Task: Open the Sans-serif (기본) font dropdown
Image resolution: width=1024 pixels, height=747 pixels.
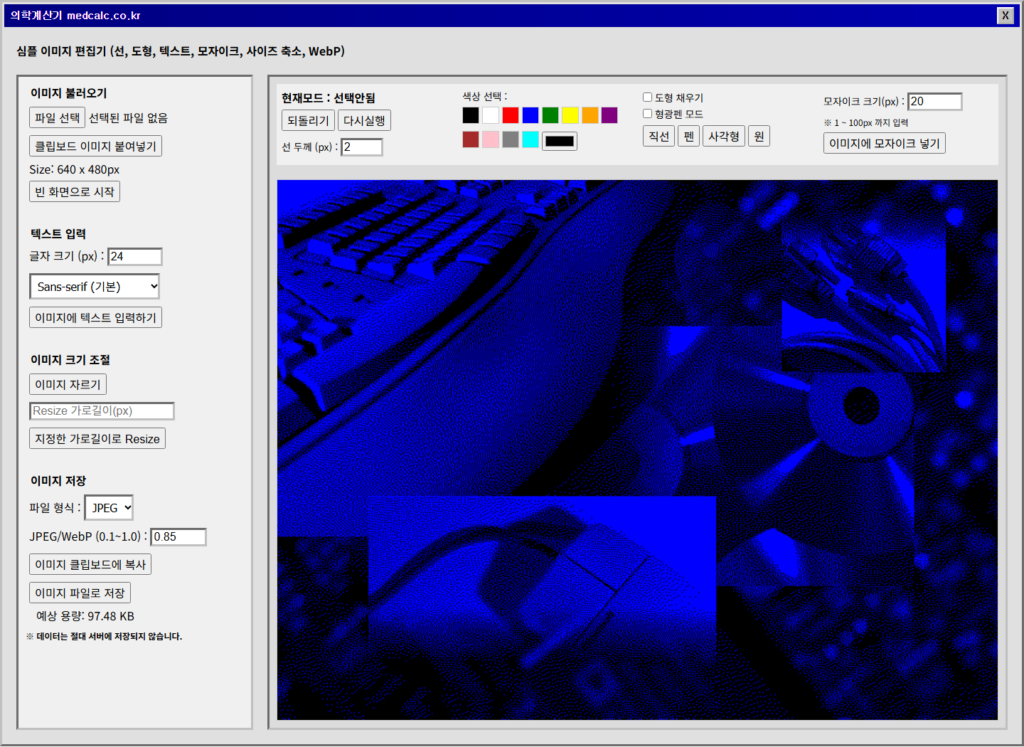Action: click(x=95, y=286)
